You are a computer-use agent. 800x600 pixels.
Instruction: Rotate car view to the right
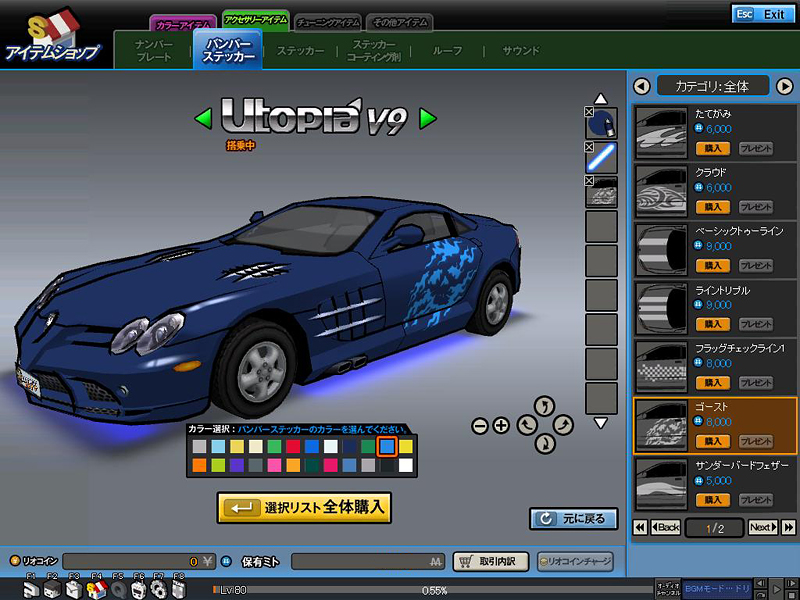[x=563, y=424]
